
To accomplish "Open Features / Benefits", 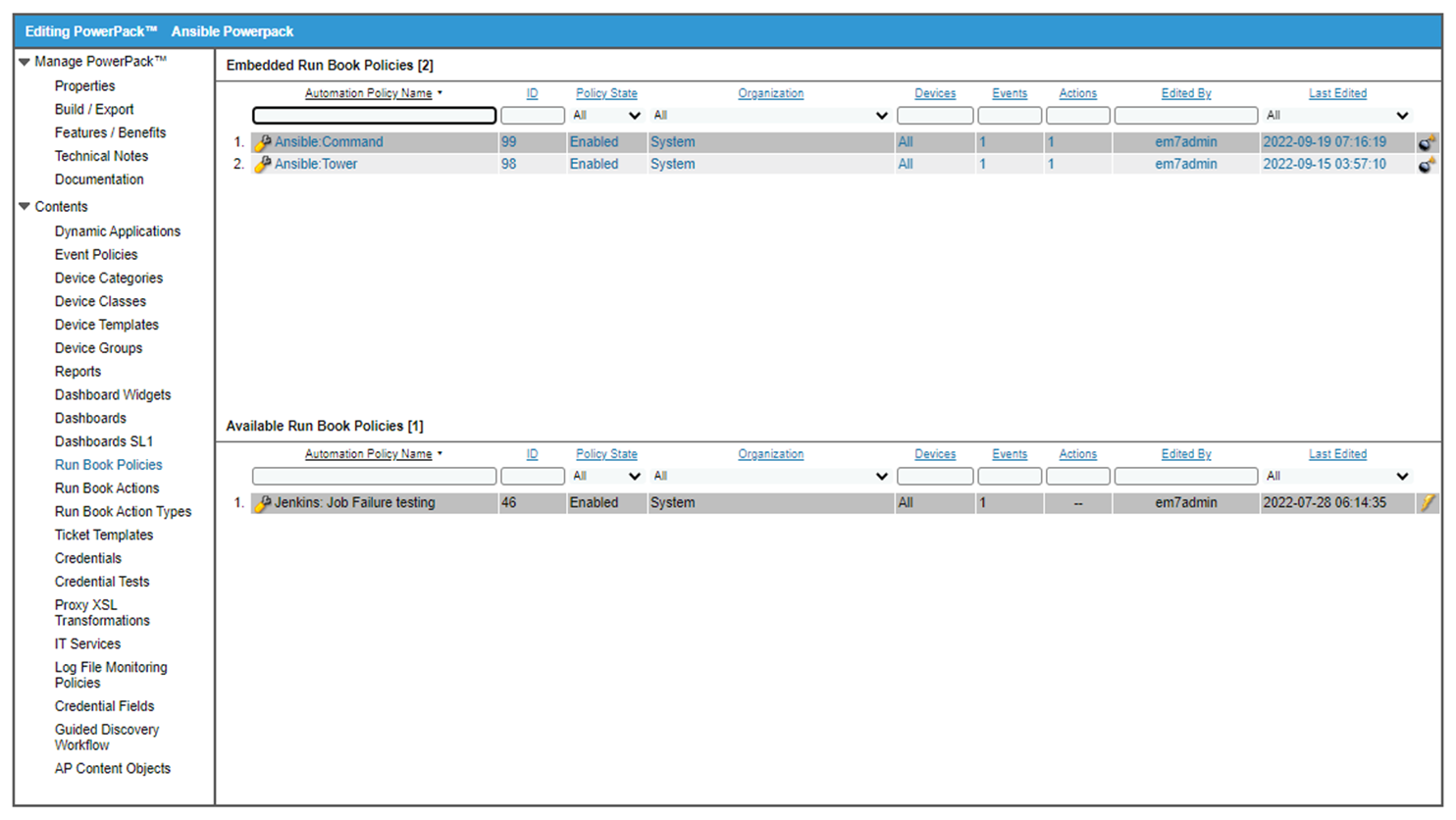I will click(x=110, y=133).
